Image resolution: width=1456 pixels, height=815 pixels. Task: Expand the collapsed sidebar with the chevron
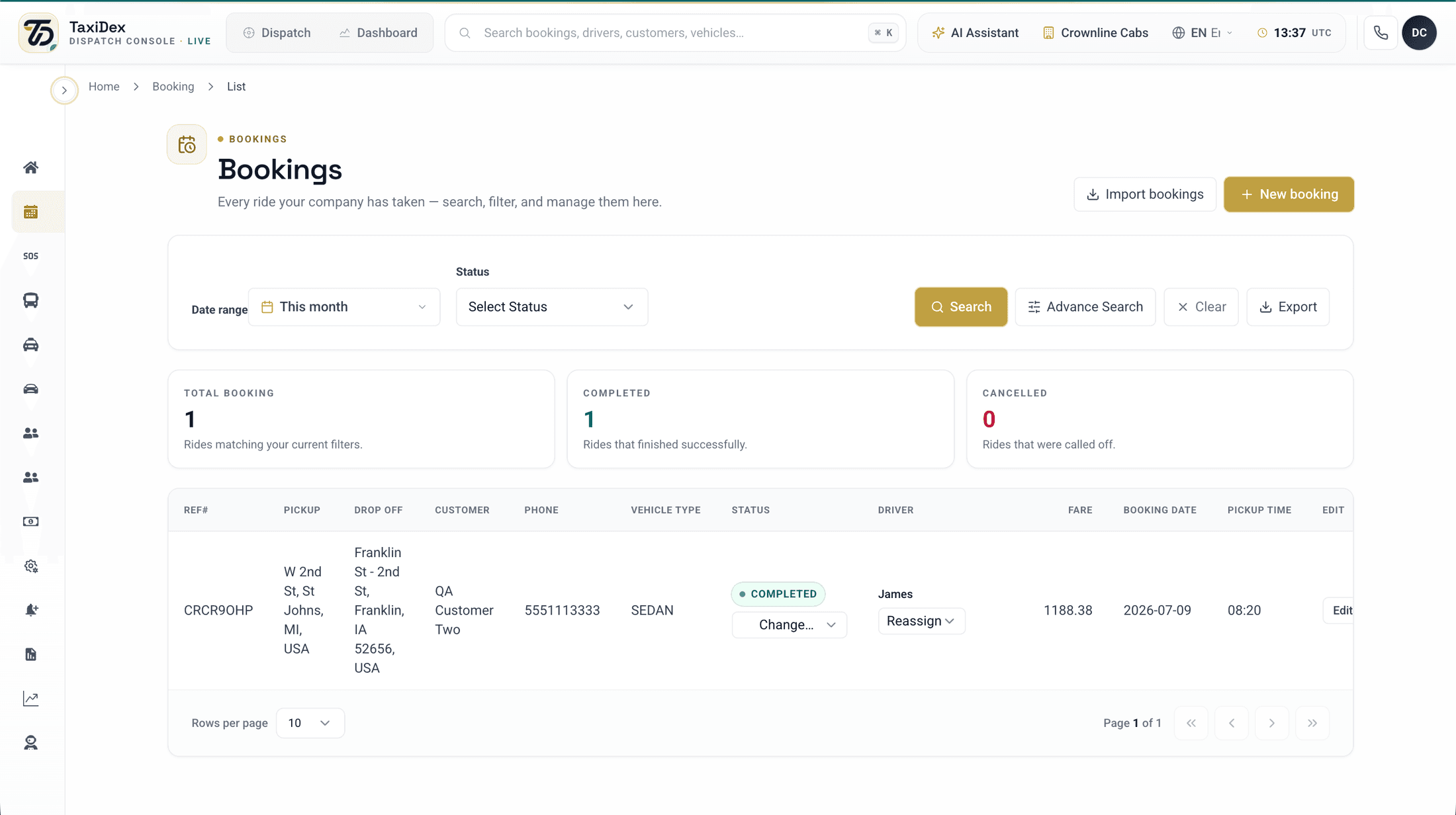[64, 90]
